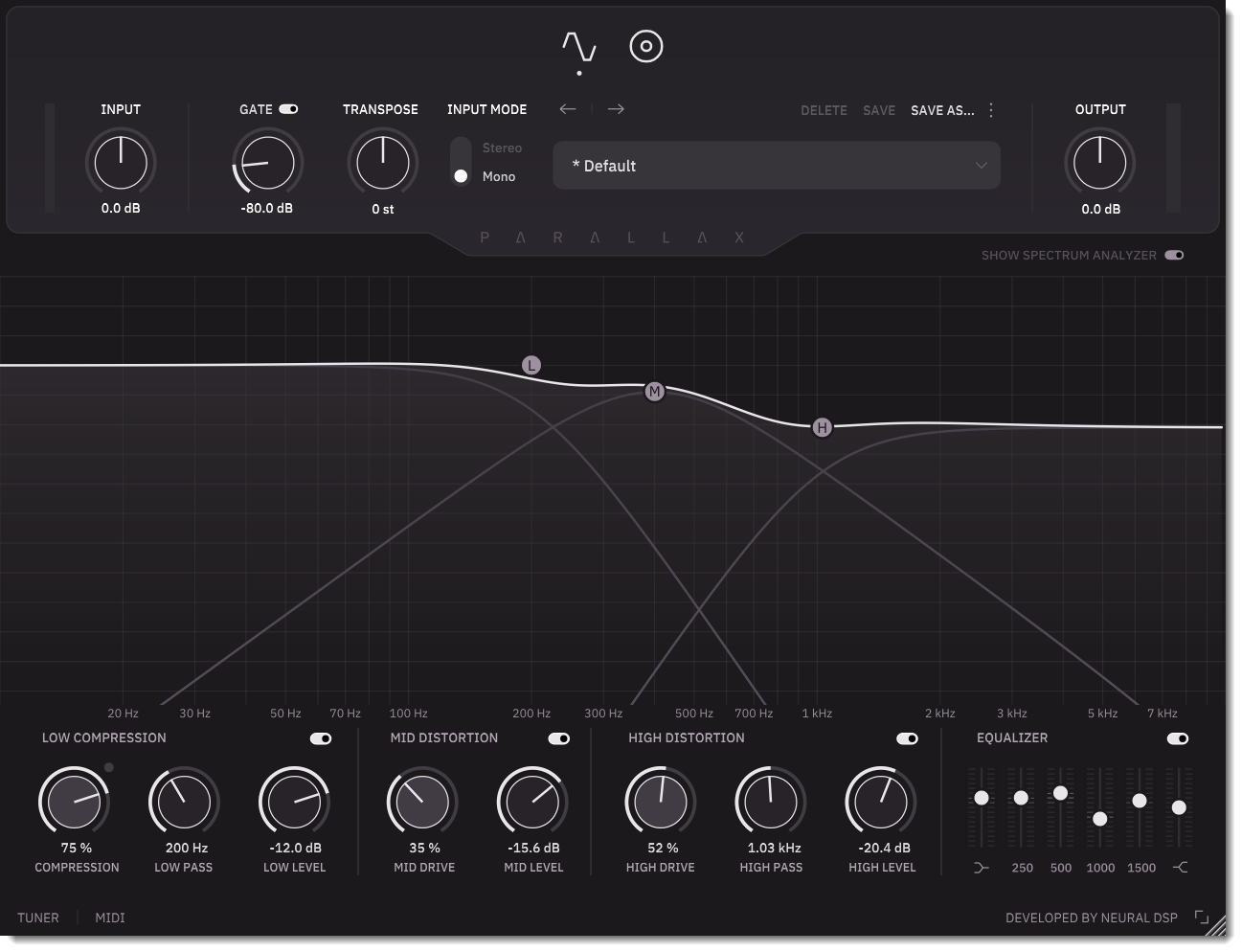The width and height of the screenshot is (1242, 952).
Task: Select Mono input mode
Action: click(499, 177)
